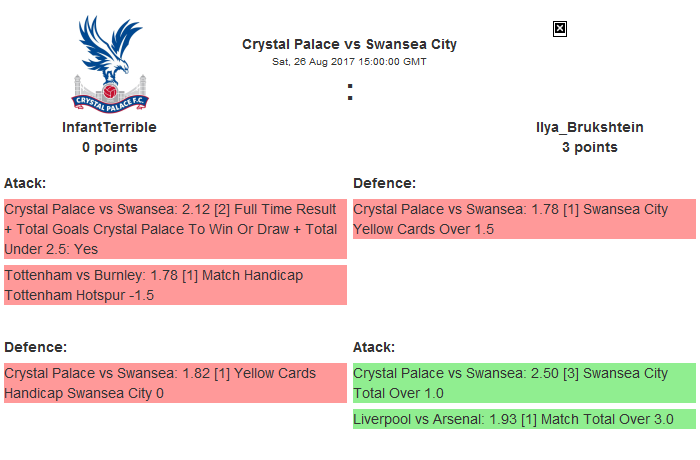Click the 3 points score label
Image resolution: width=700 pixels, height=460 pixels.
tap(589, 147)
